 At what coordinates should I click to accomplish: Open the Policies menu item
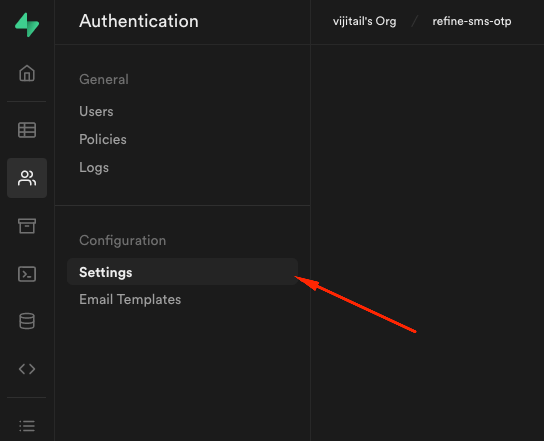point(103,139)
